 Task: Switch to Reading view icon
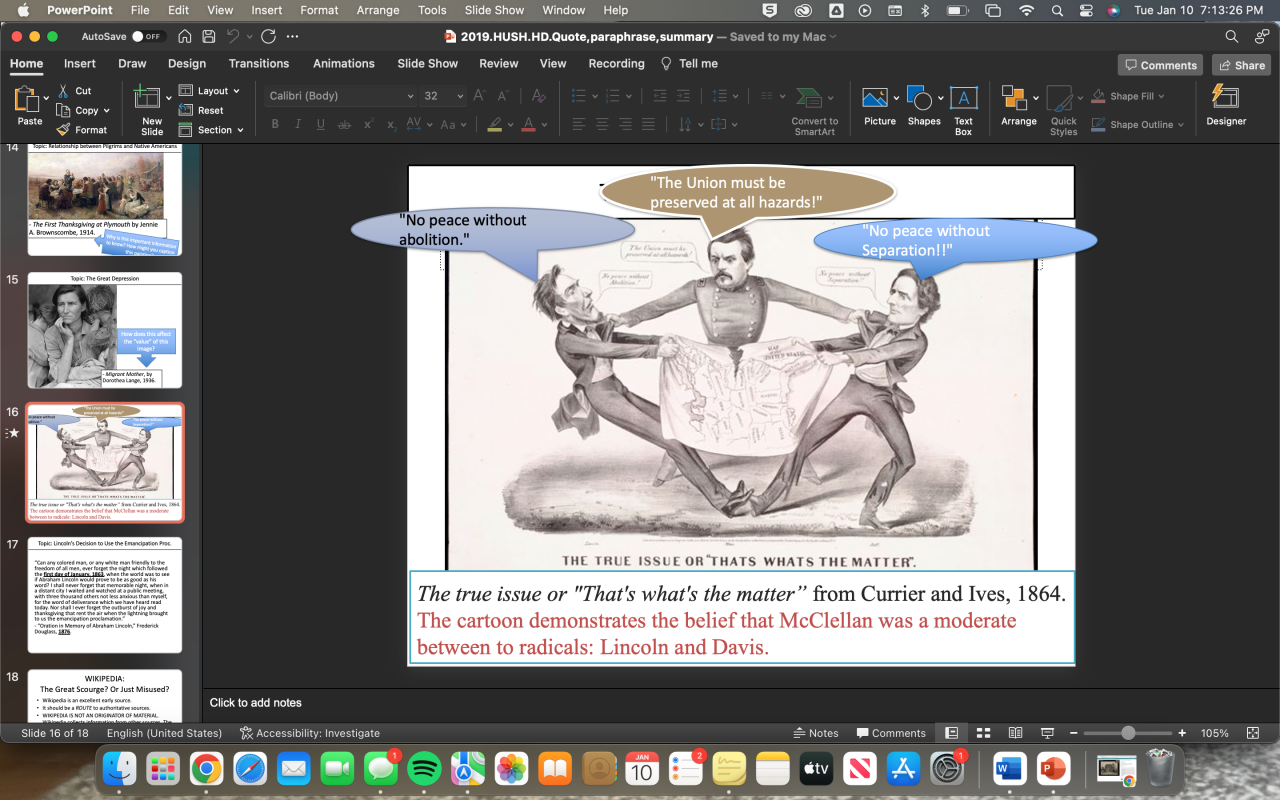[x=1015, y=733]
